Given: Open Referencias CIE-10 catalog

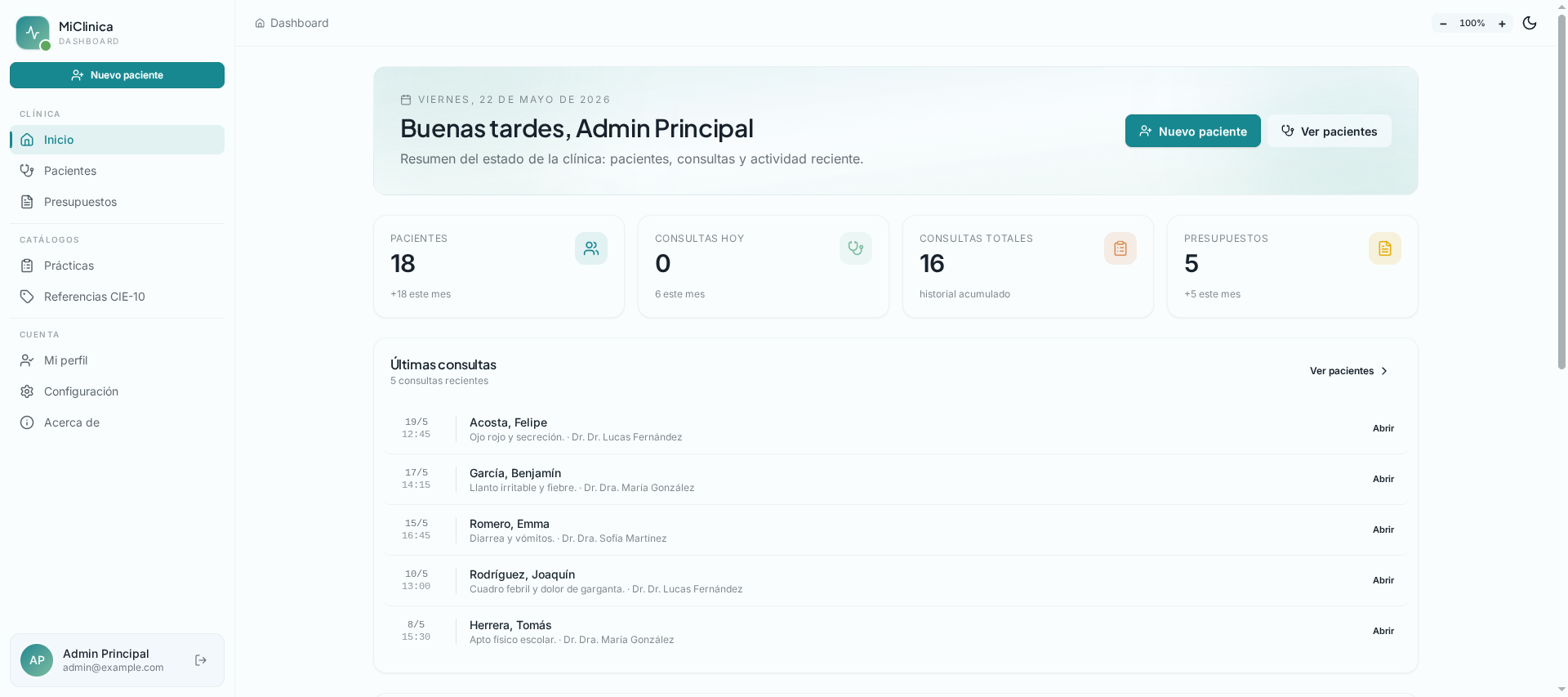Looking at the screenshot, I should tap(117, 297).
